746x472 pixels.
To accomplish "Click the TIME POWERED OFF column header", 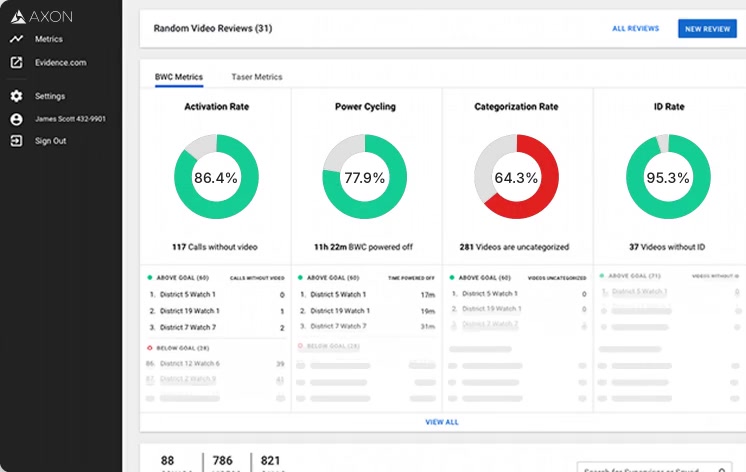I will 411,278.
